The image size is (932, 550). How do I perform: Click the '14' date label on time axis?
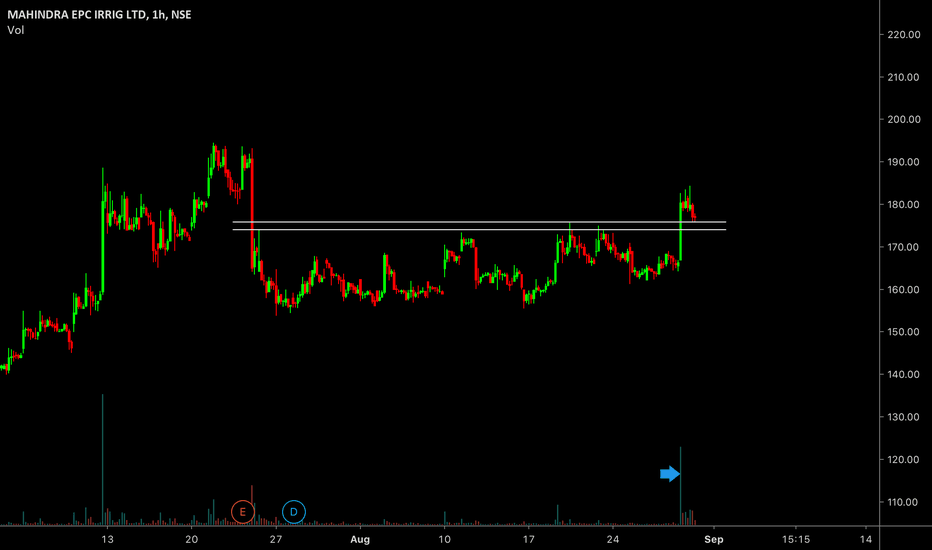coord(866,539)
